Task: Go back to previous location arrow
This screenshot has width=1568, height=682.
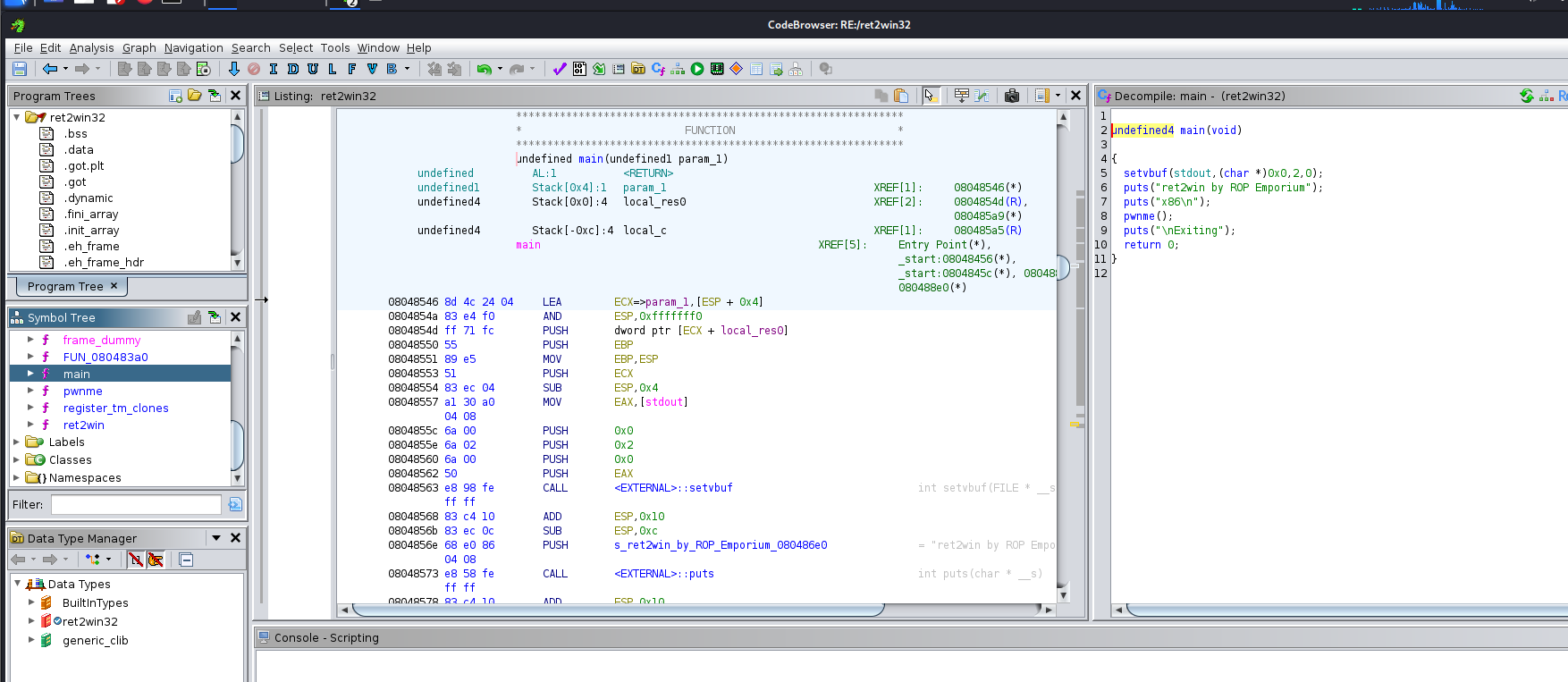Action: [x=50, y=69]
